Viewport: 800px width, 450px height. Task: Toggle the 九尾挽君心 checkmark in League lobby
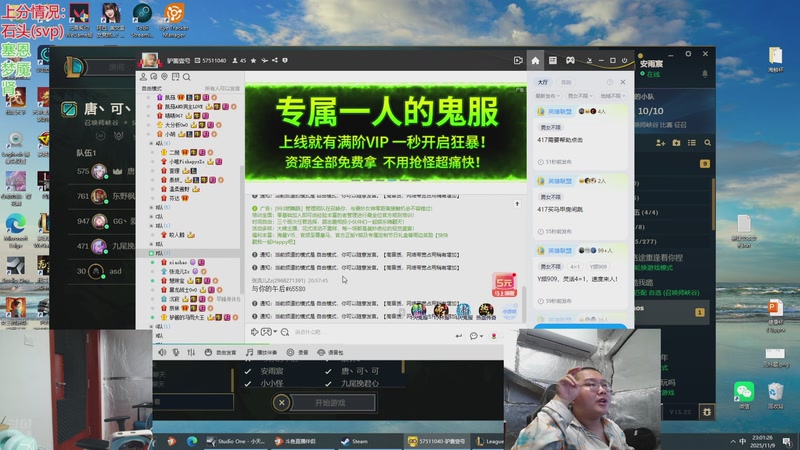pyautogui.click(x=328, y=383)
